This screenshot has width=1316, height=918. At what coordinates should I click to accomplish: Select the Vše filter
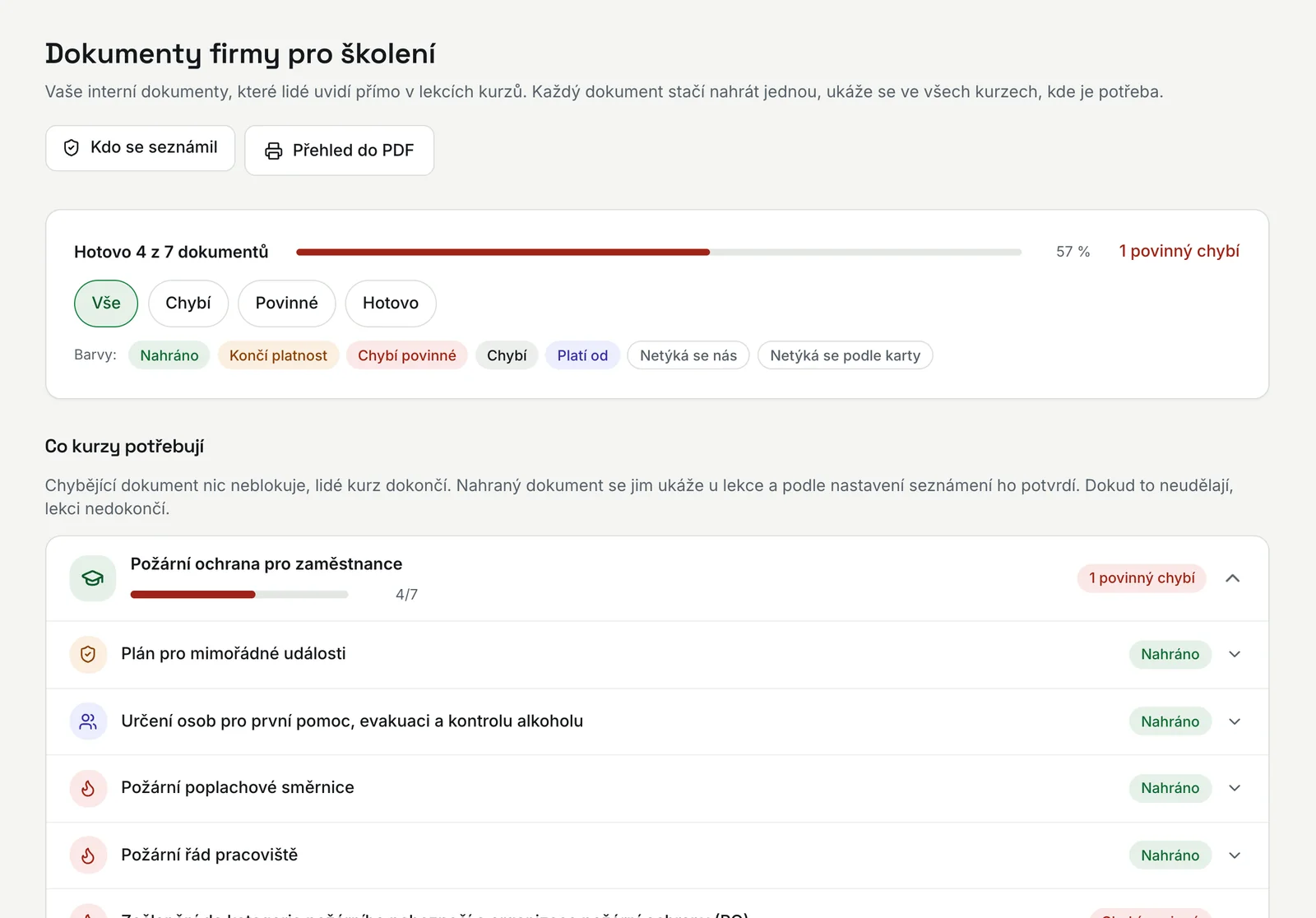[106, 304]
